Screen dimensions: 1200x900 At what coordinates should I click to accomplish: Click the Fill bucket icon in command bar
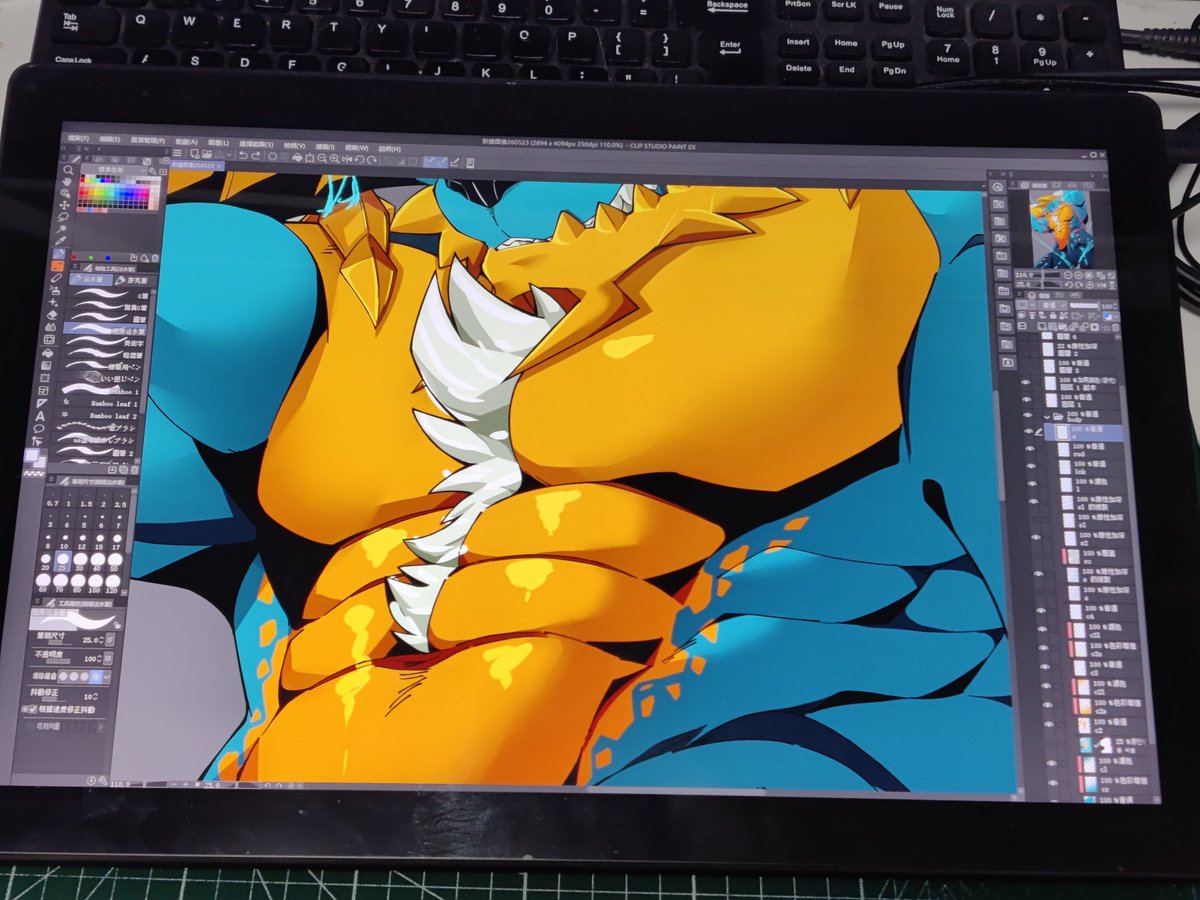(297, 157)
